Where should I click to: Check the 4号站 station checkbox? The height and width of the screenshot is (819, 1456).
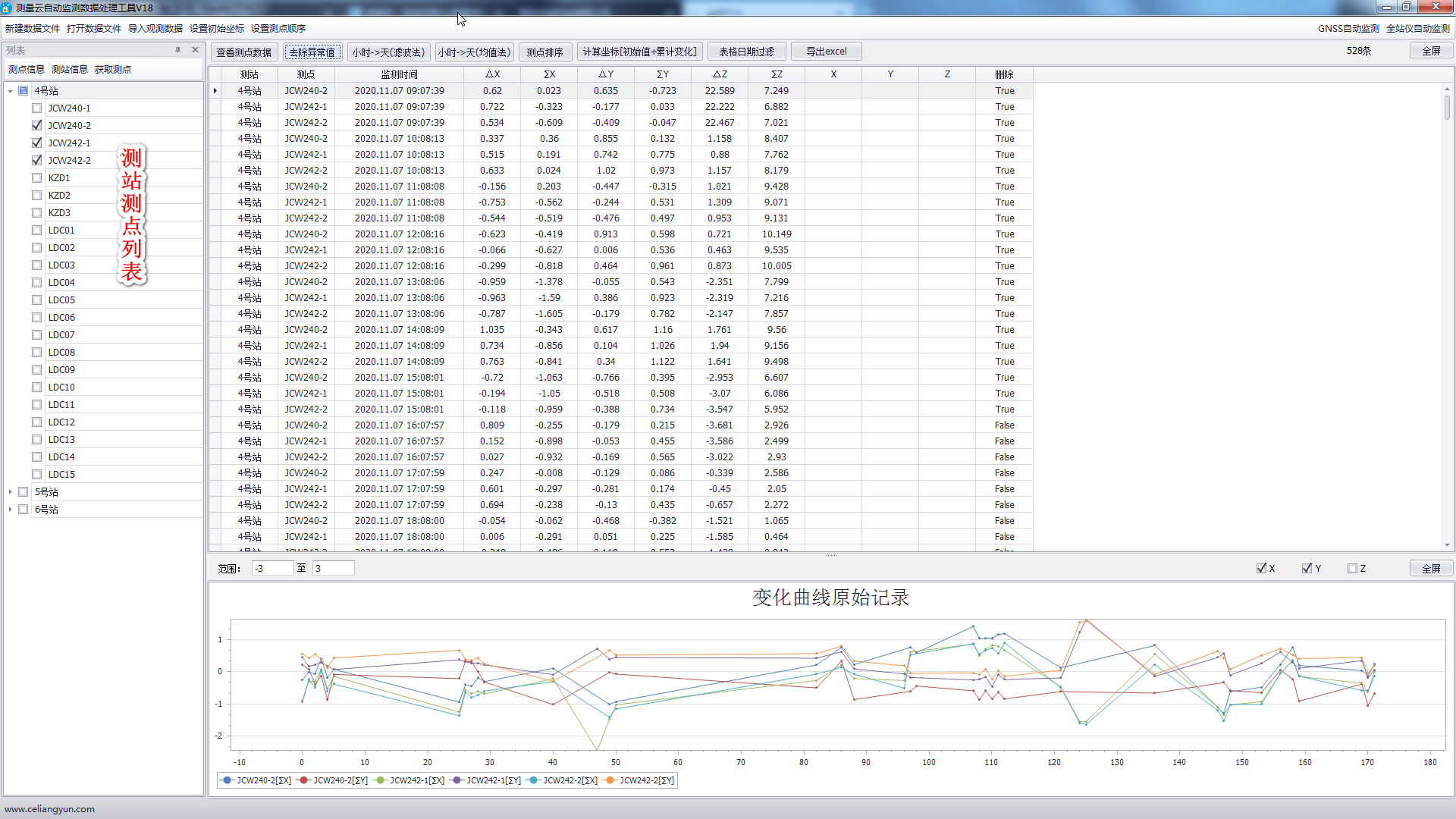click(x=23, y=91)
